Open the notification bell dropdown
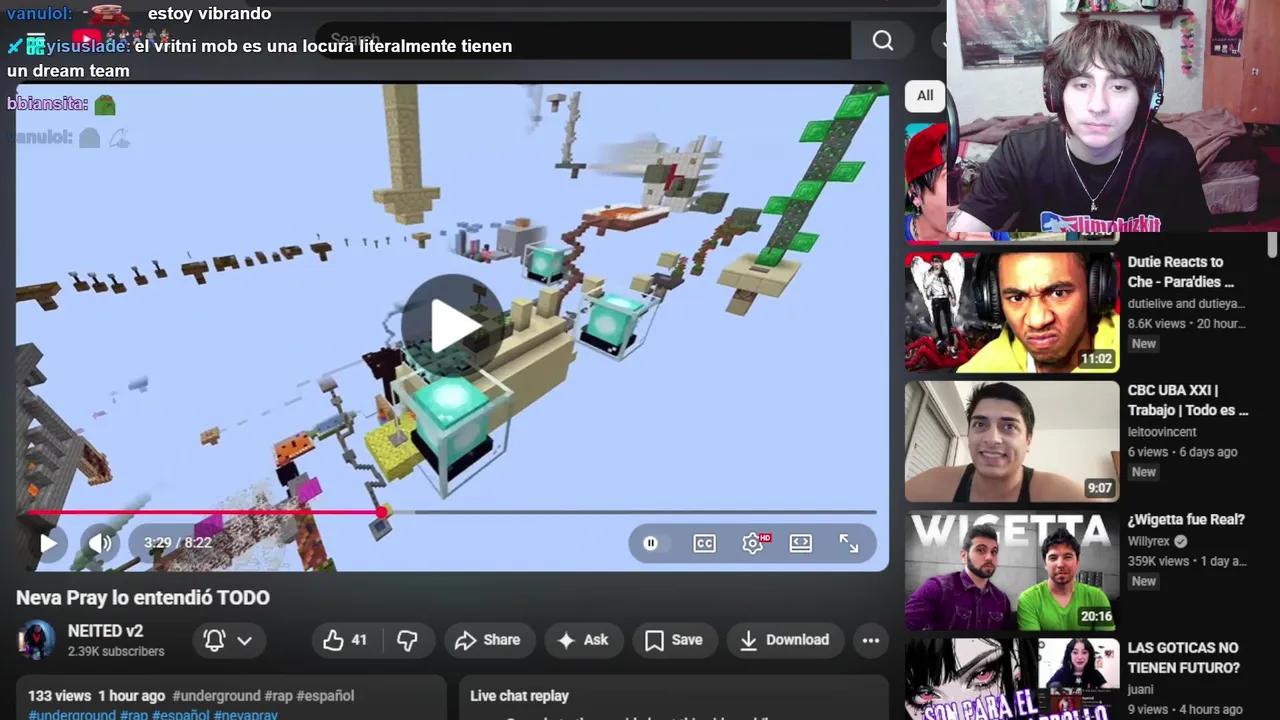Screen dimensions: 1280x720 (228, 640)
